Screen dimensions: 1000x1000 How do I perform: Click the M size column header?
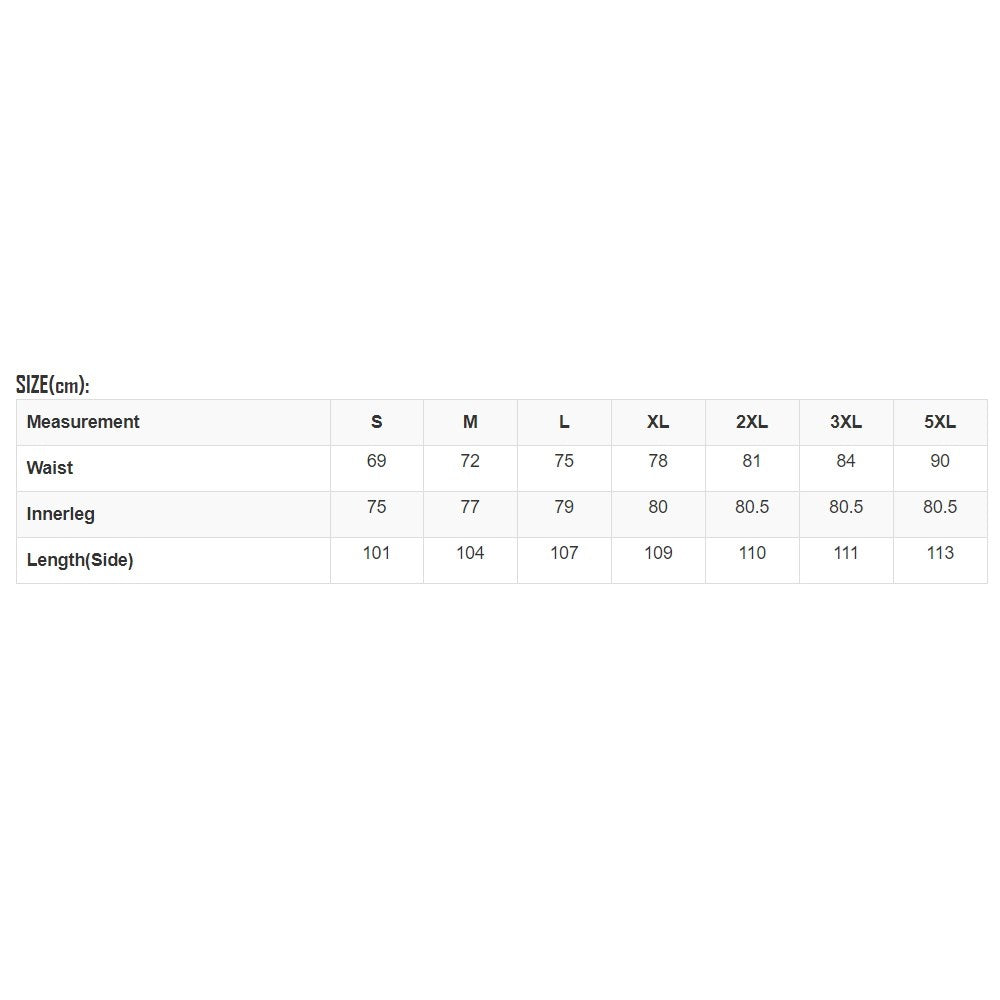click(x=470, y=422)
